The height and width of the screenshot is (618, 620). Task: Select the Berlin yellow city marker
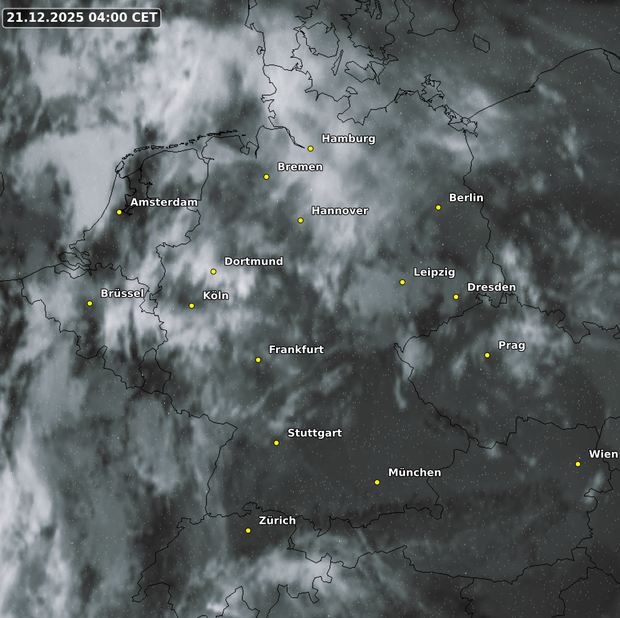pos(438,208)
